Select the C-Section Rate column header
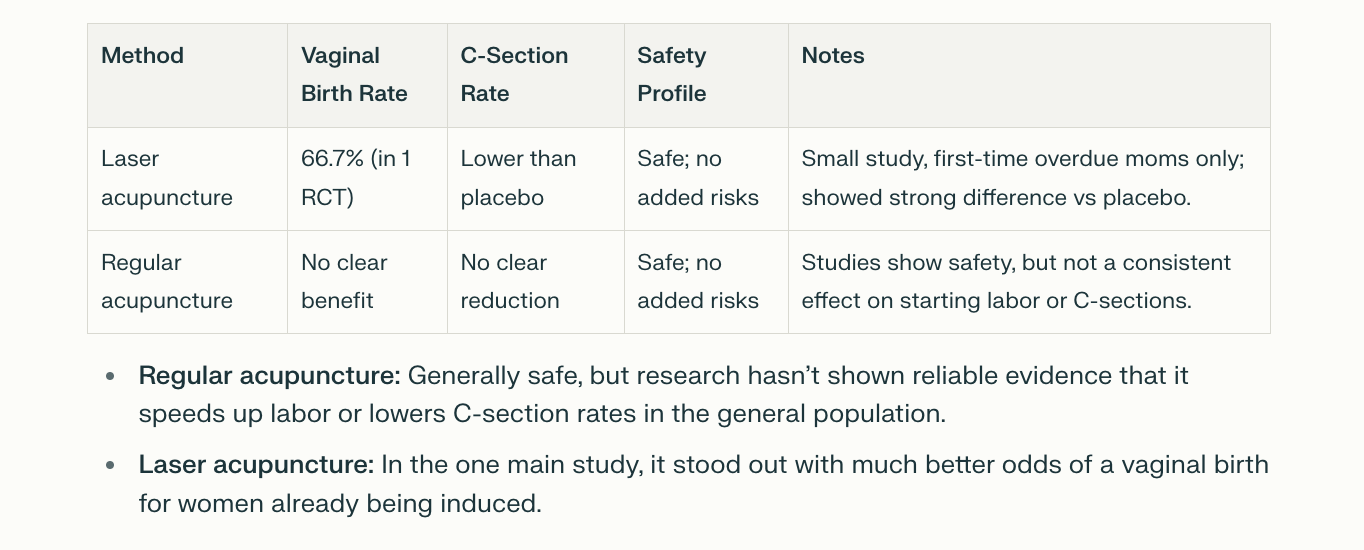 pyautogui.click(x=514, y=75)
